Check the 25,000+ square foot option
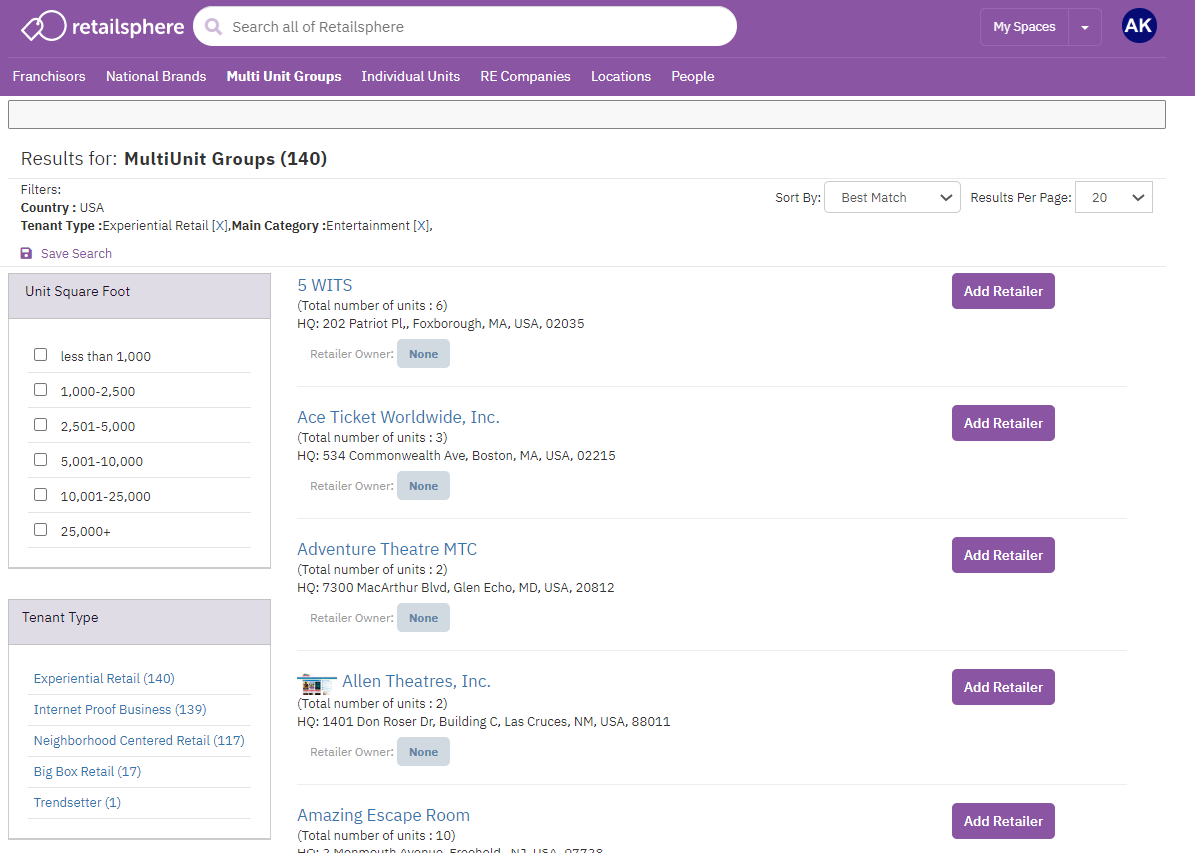Image resolution: width=1195 pixels, height=853 pixels. tap(40, 530)
